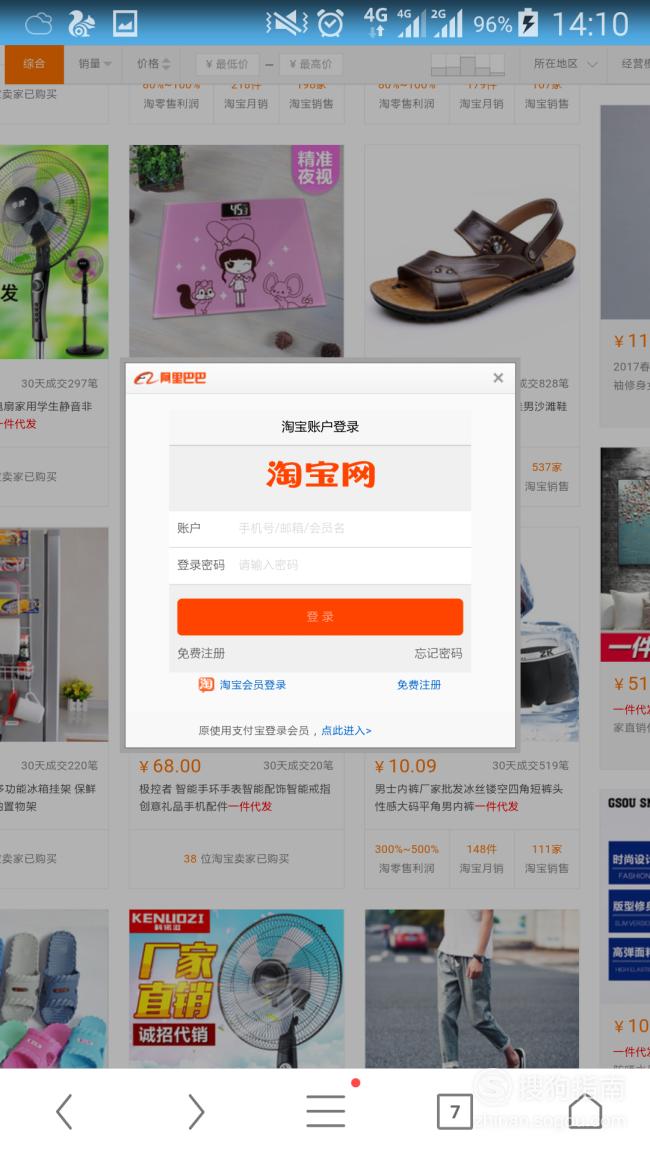The height and width of the screenshot is (1155, 650).
Task: Choose 淘宝会员登录 option
Action: (x=242, y=685)
